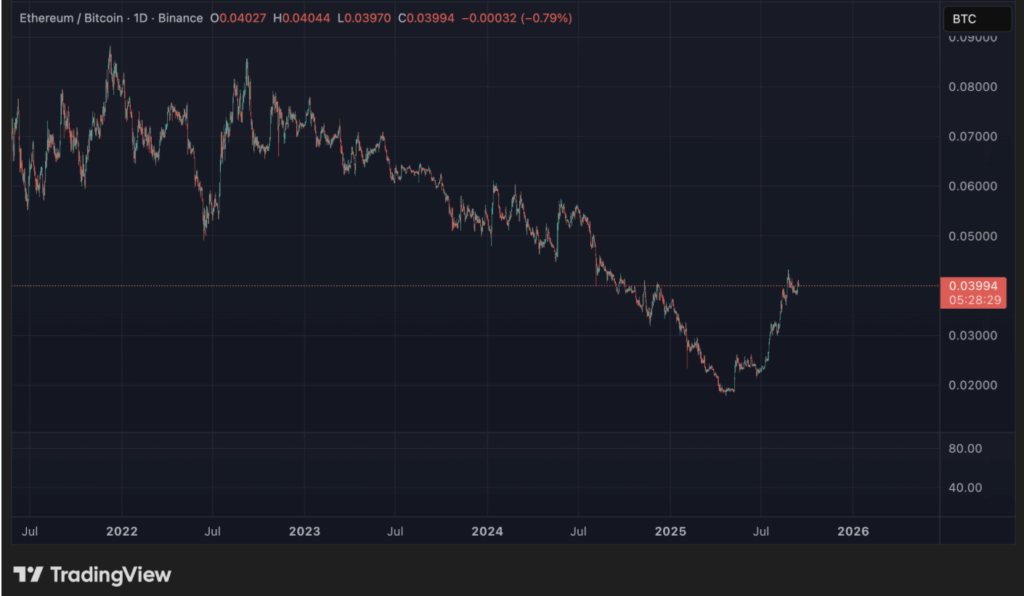1024x596 pixels.
Task: Click the 2025 time axis label
Action: tap(670, 531)
